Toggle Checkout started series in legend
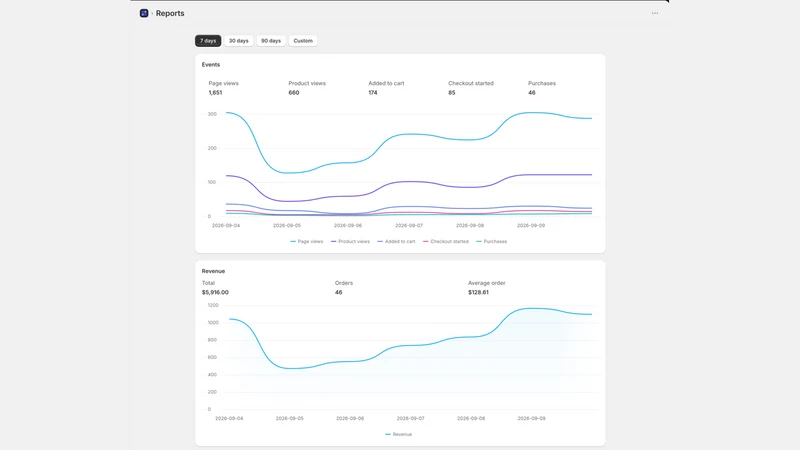Image resolution: width=800 pixels, height=450 pixels. [x=445, y=241]
